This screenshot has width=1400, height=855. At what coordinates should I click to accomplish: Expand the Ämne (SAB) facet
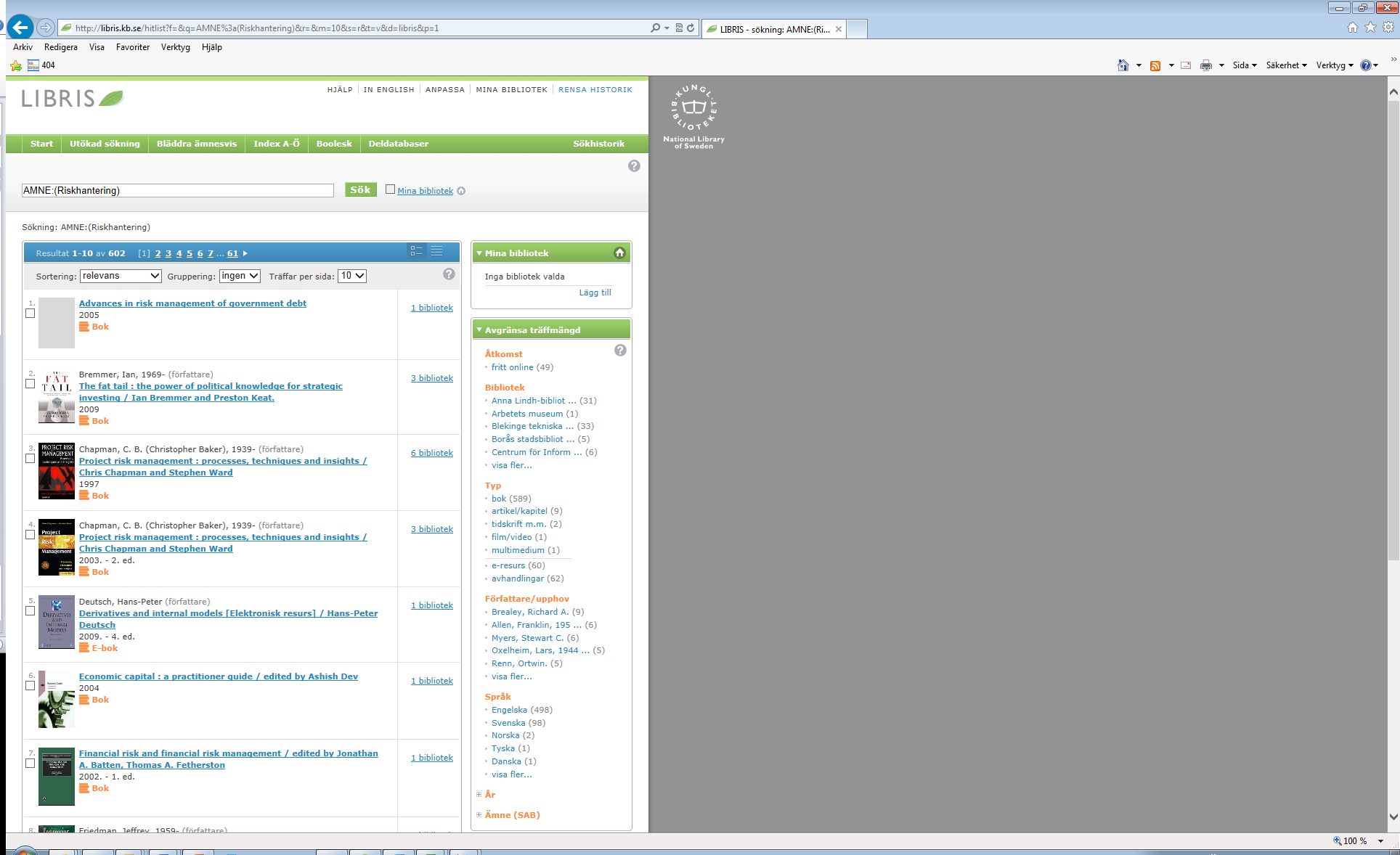[x=479, y=815]
